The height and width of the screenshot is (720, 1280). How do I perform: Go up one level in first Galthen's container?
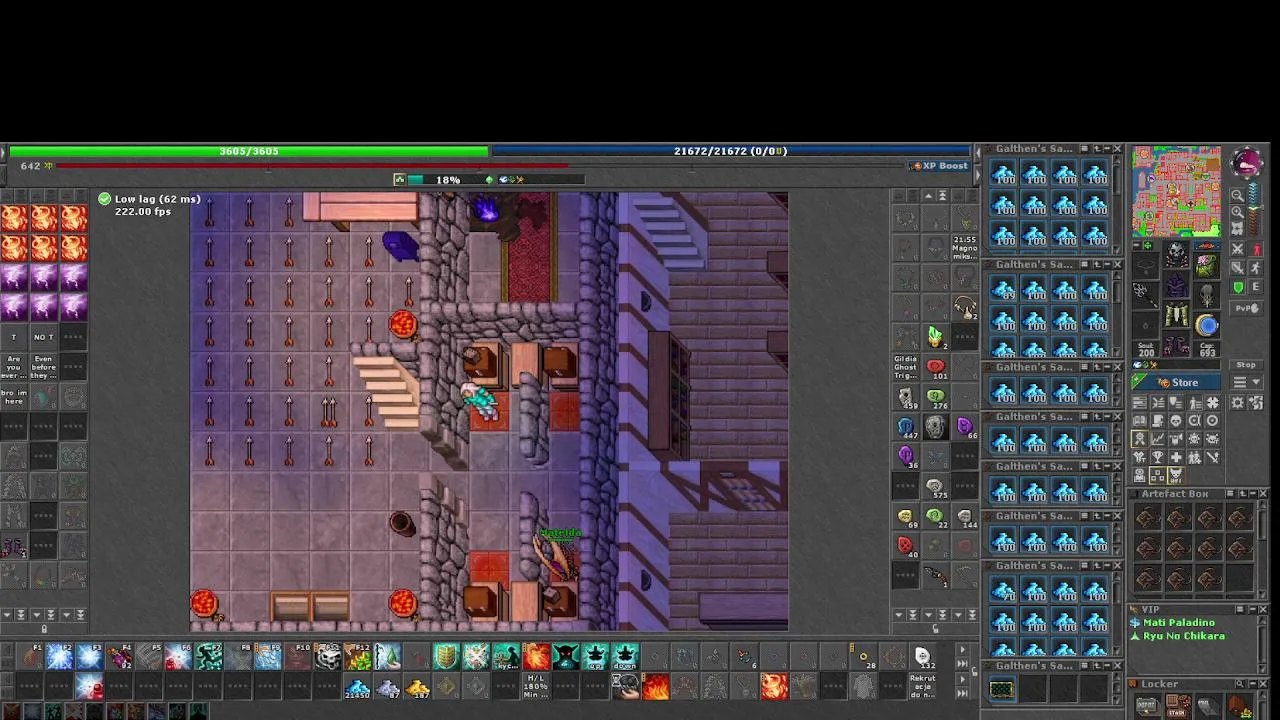click(1097, 149)
